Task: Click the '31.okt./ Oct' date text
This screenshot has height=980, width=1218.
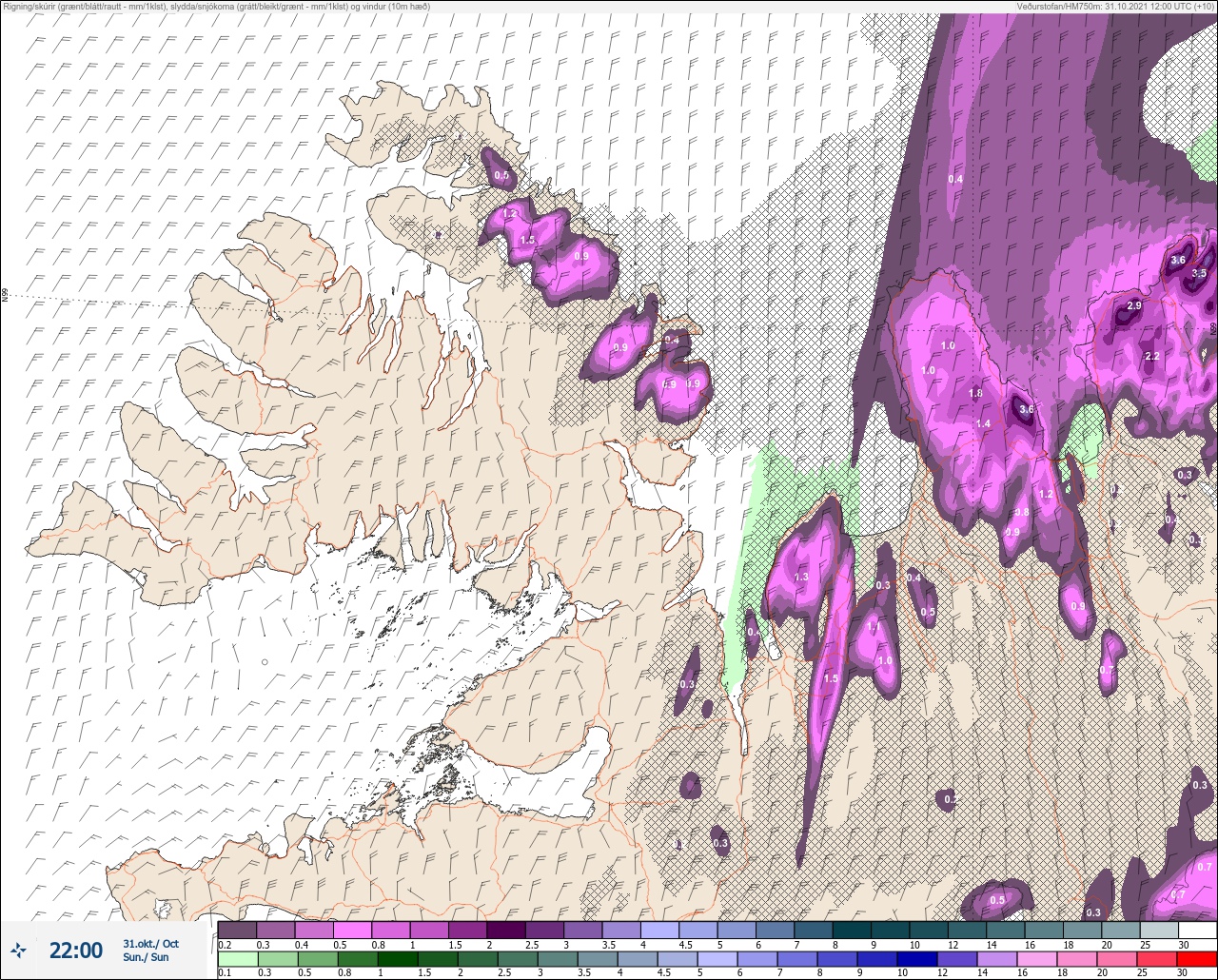Action: (x=150, y=943)
